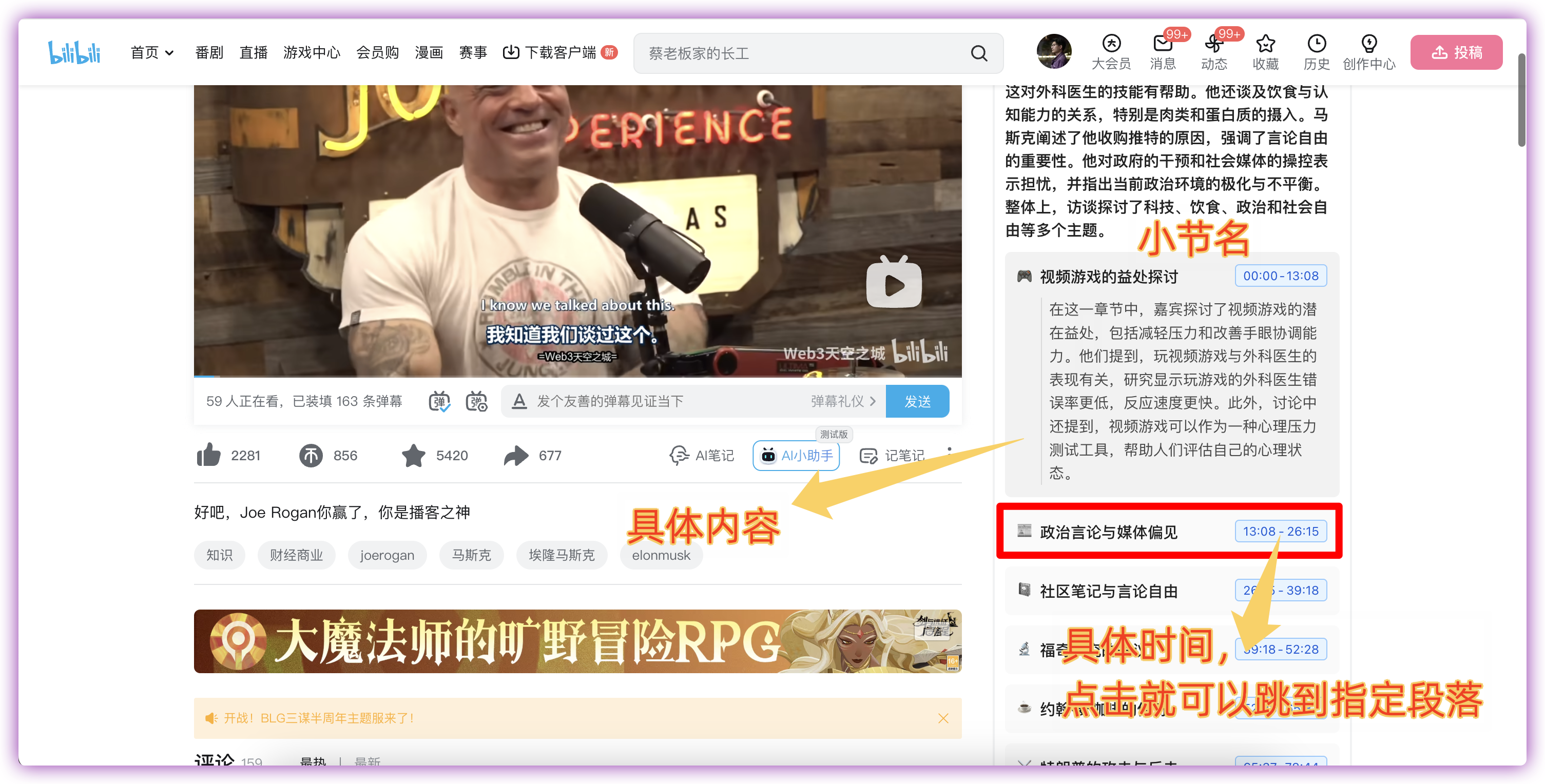1545x784 pixels.
Task: Collapse the 视频游戏的益处探讨 section
Action: [x=1109, y=277]
